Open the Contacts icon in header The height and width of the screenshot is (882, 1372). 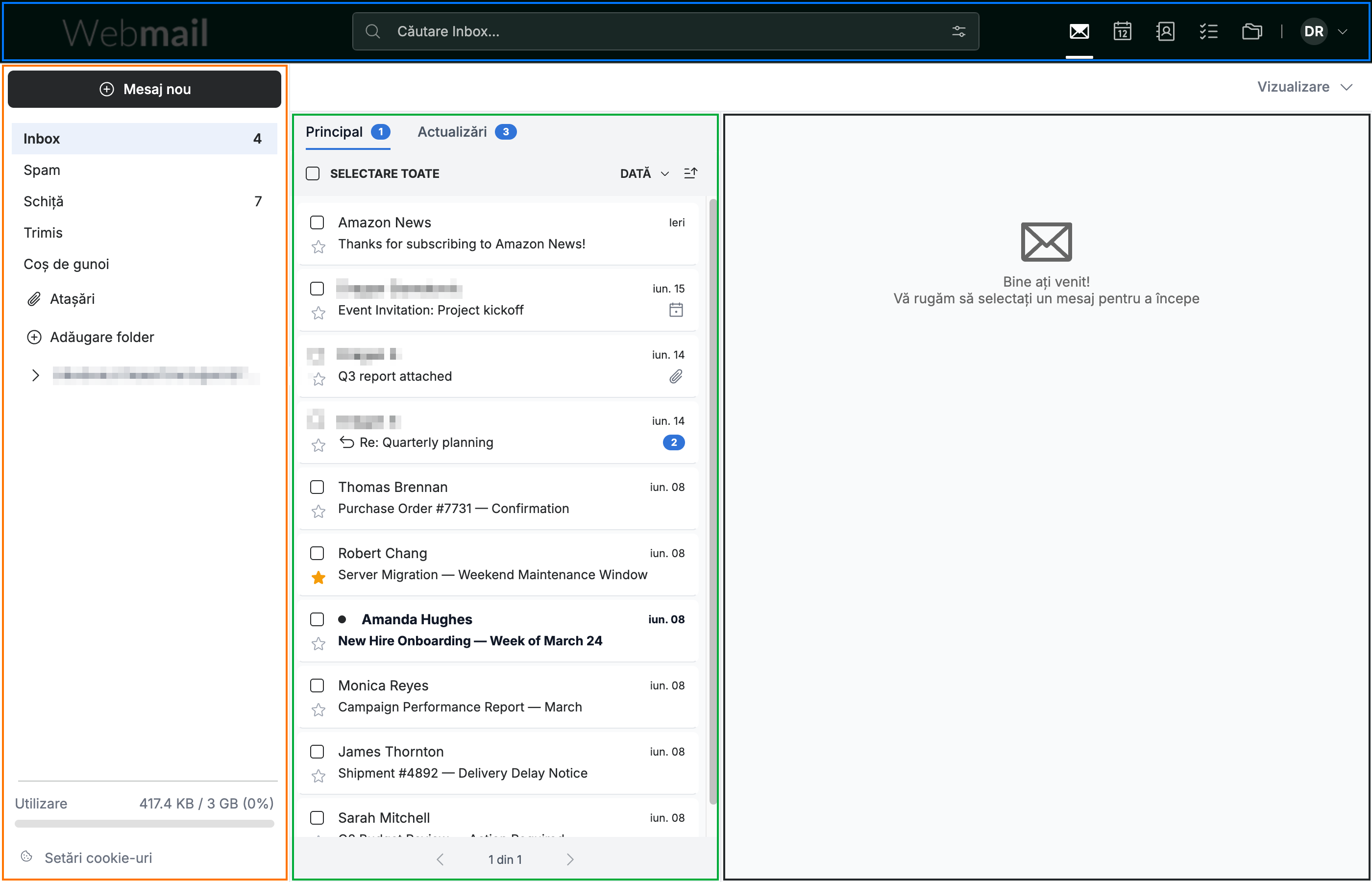(x=1165, y=31)
